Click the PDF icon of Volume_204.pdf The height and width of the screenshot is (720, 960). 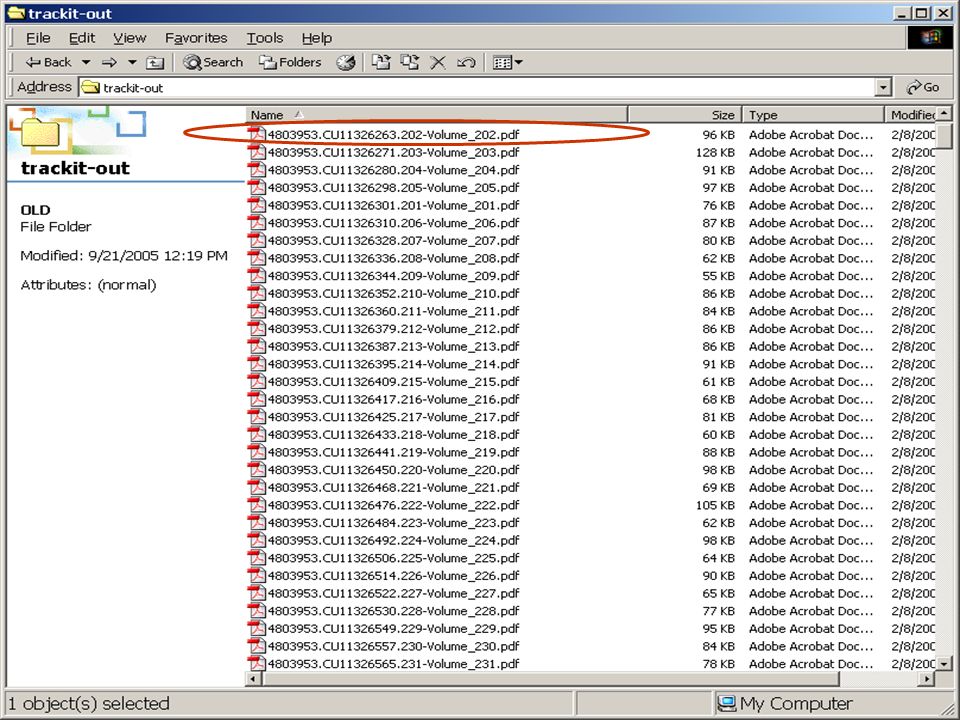257,170
